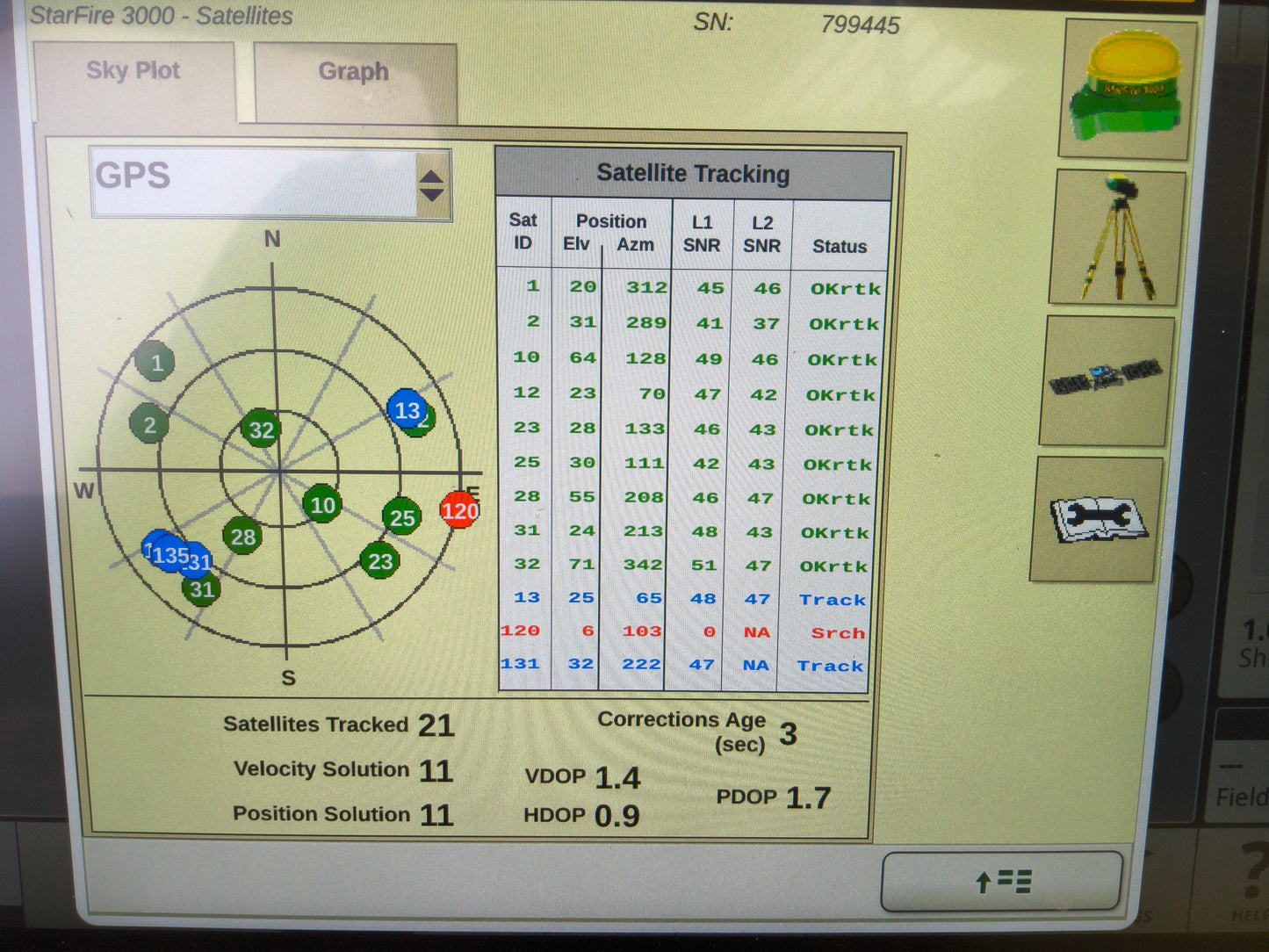
Task: Click the Sat ID column header
Action: 523,232
